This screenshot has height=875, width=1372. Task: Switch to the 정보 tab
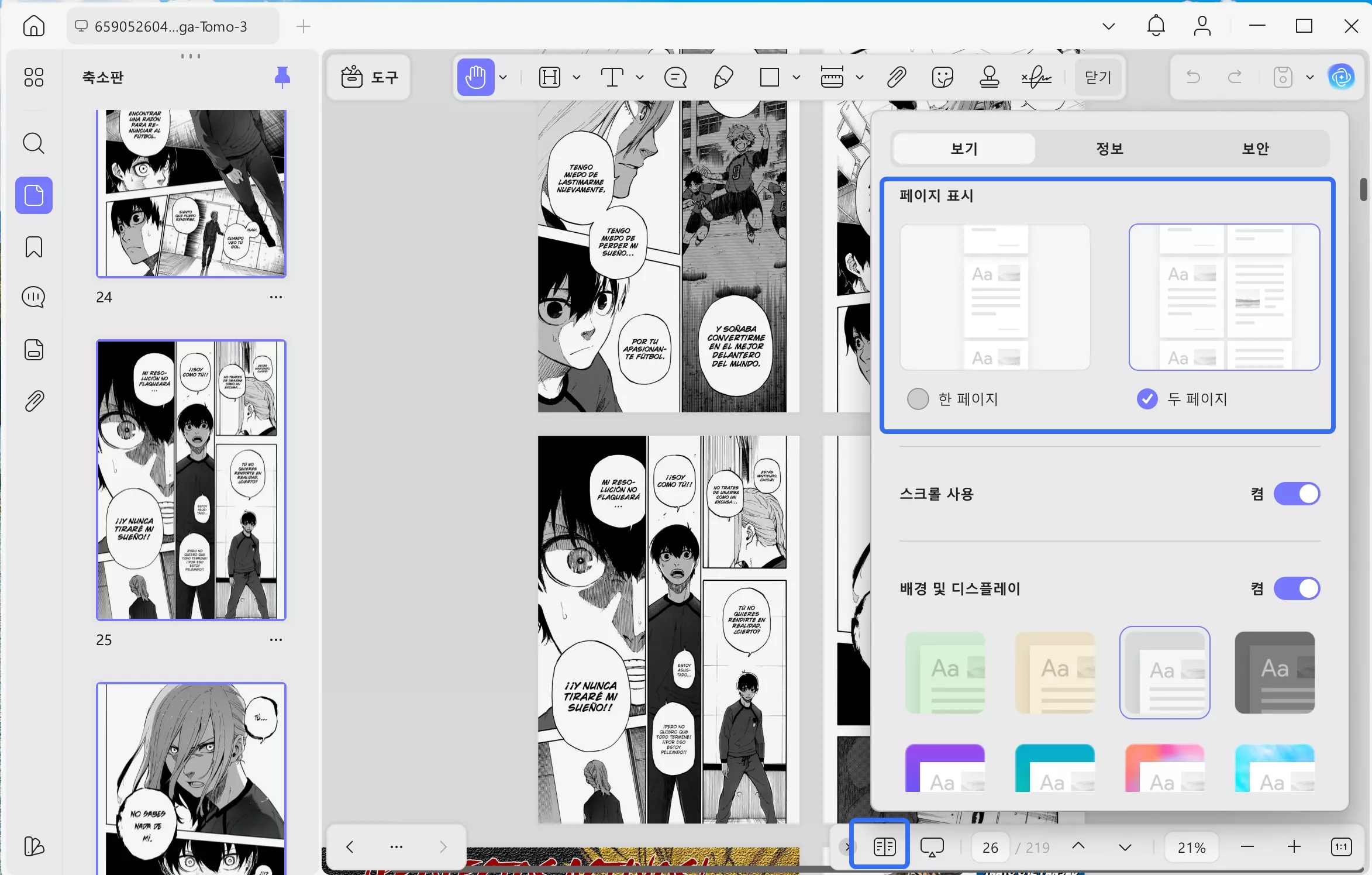click(1109, 149)
